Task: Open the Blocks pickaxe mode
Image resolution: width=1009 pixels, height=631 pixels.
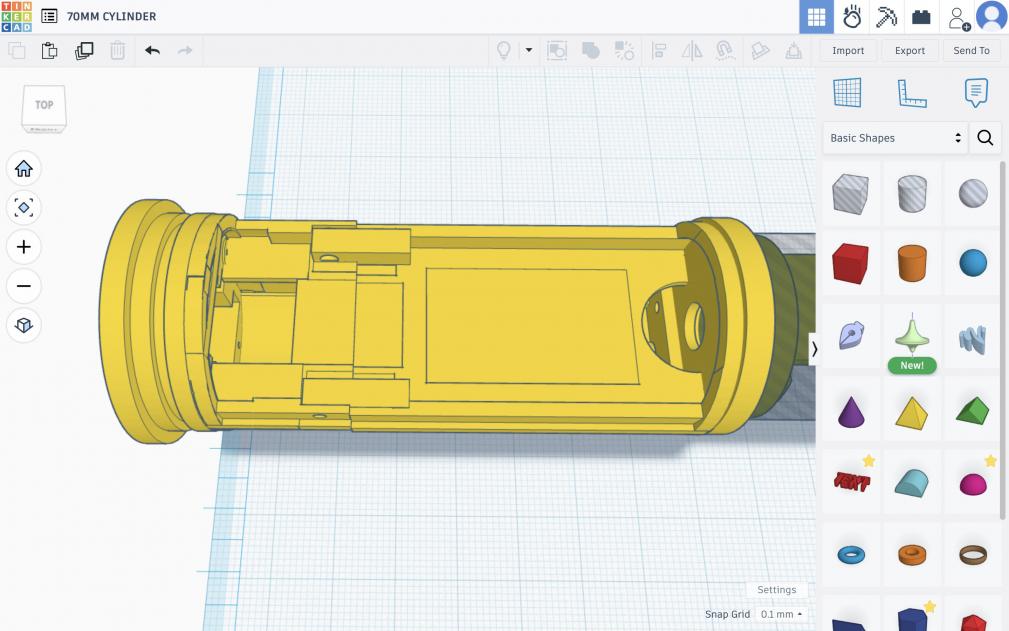Action: (886, 17)
